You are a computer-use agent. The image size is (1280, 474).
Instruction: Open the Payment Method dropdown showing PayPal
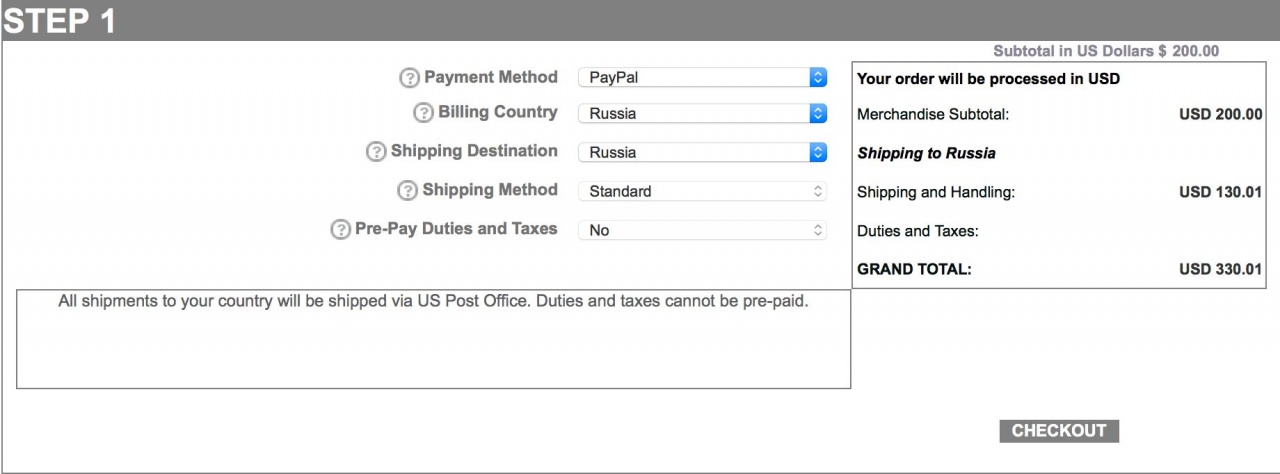(x=703, y=77)
